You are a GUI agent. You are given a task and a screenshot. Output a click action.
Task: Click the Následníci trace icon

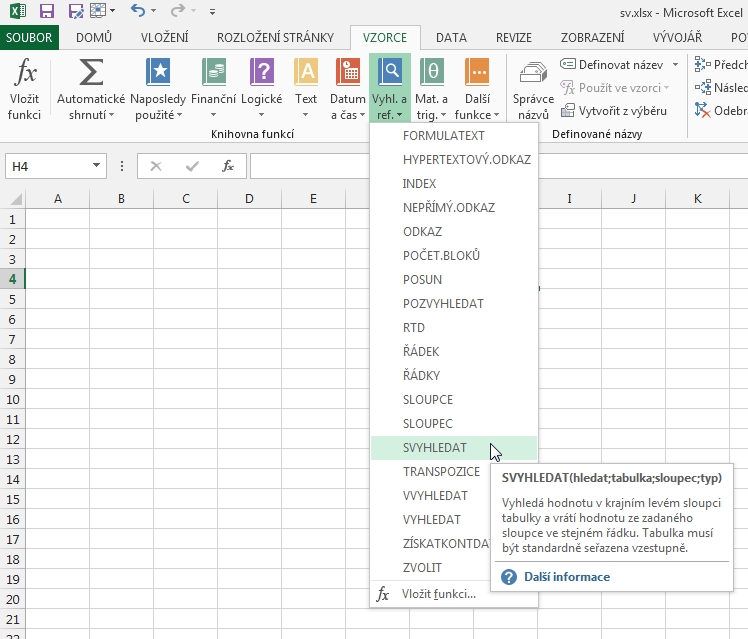702,87
